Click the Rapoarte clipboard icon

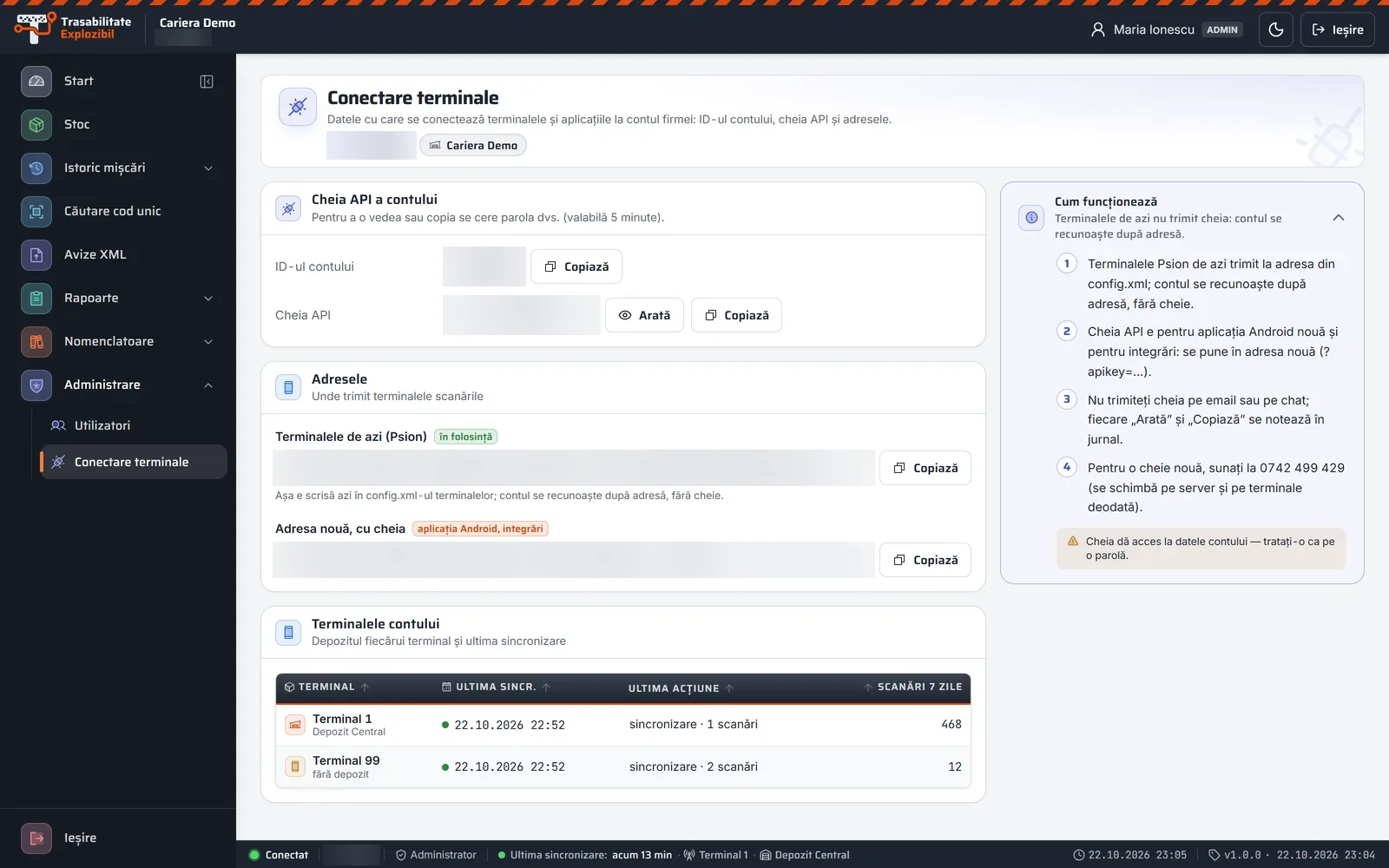pyautogui.click(x=36, y=298)
